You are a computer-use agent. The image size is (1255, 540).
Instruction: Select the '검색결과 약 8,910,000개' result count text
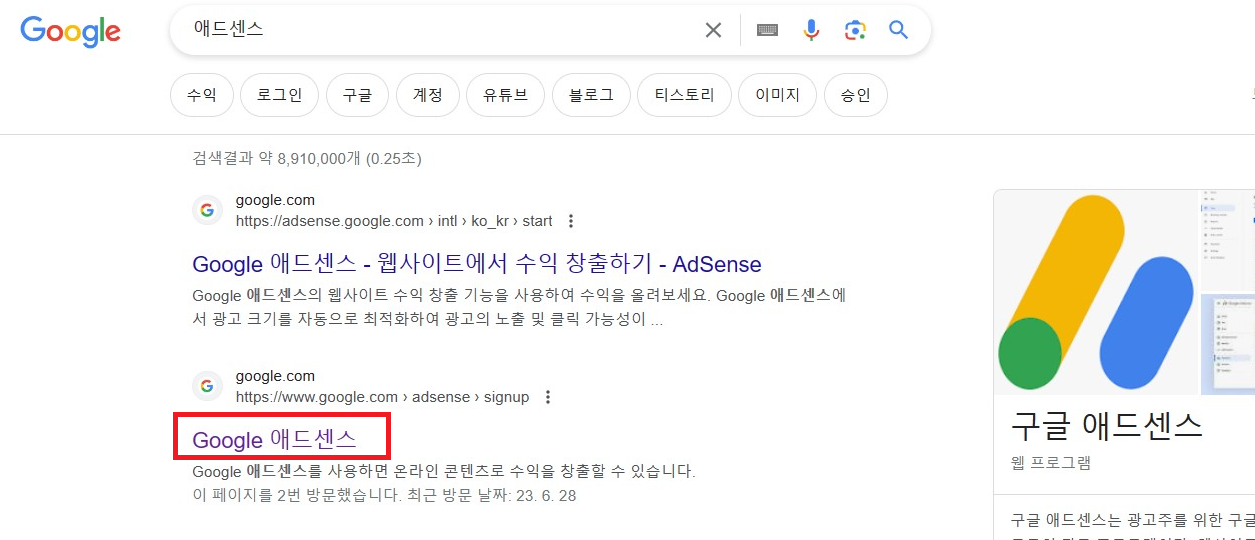(307, 158)
